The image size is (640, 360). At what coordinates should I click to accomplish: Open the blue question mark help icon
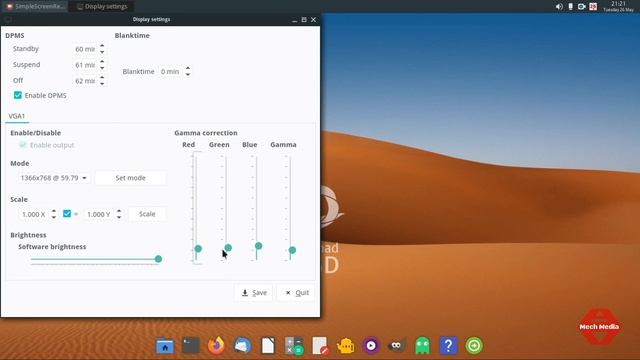[x=448, y=346]
